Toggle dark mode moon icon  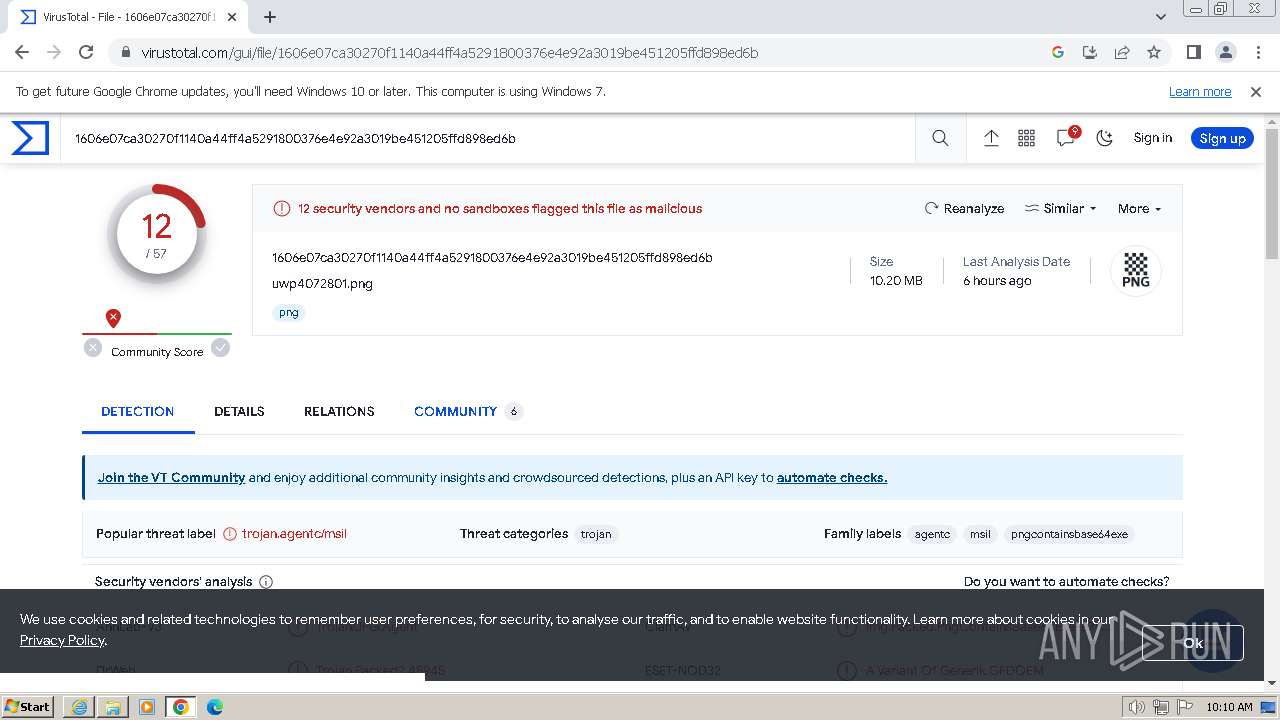click(1104, 138)
